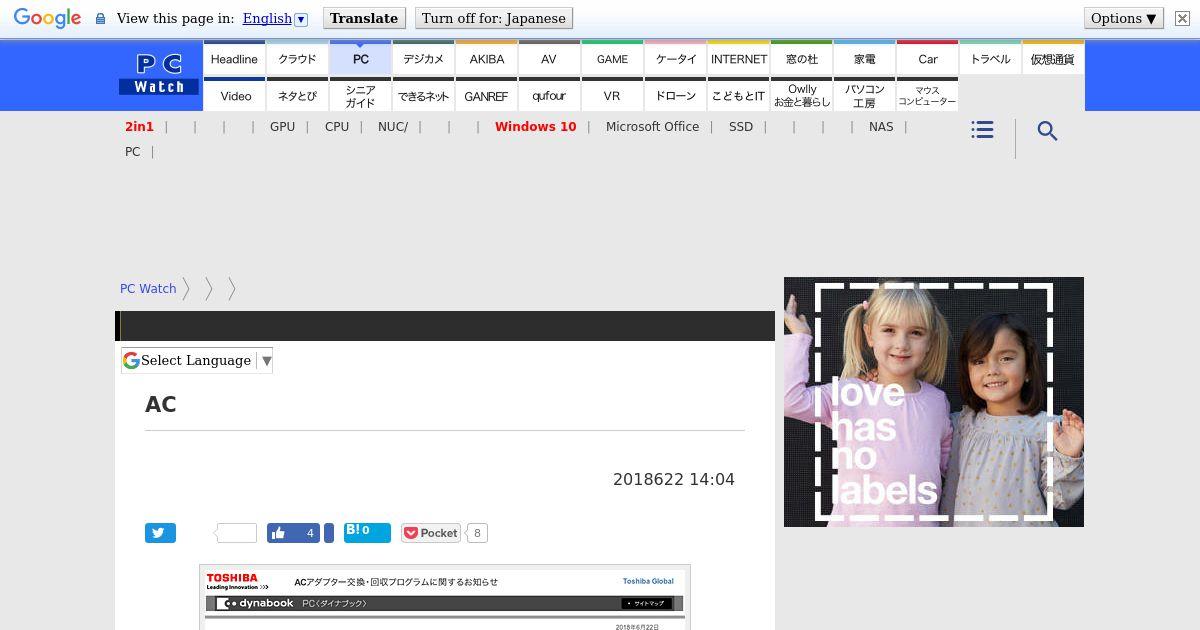Open the VR tab
The width and height of the screenshot is (1200, 630).
click(x=612, y=96)
